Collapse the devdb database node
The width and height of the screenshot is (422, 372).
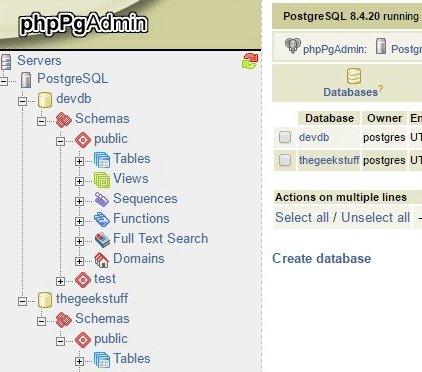tap(22, 101)
